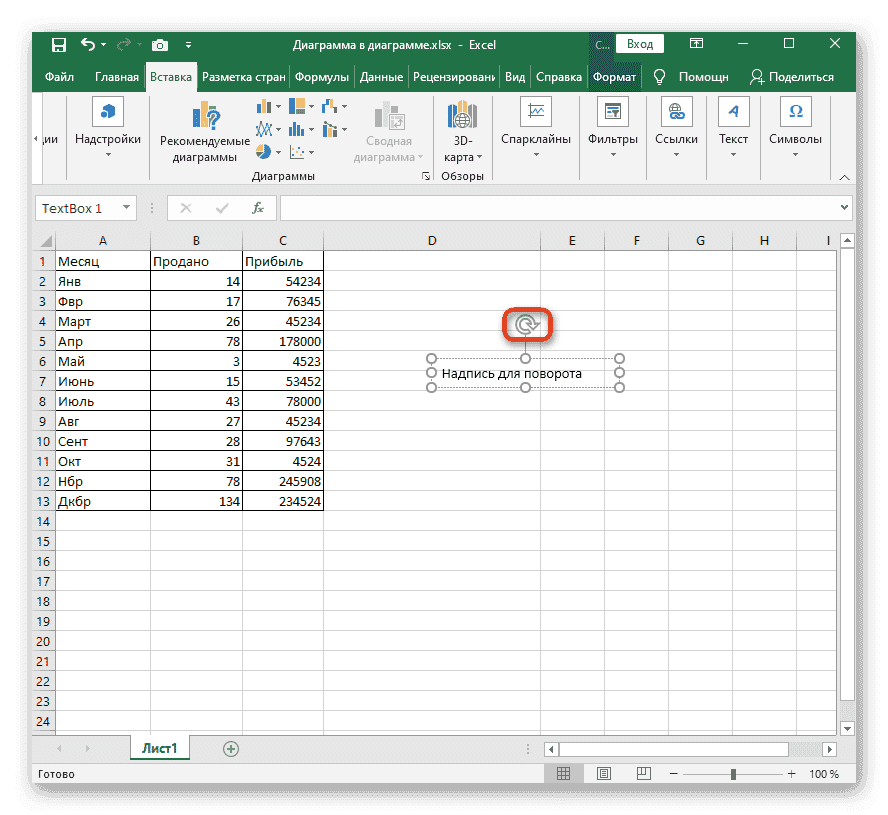Screen dimensions: 888x815
Task: Open the Диаграммы group dialog launcher
Action: click(x=426, y=174)
